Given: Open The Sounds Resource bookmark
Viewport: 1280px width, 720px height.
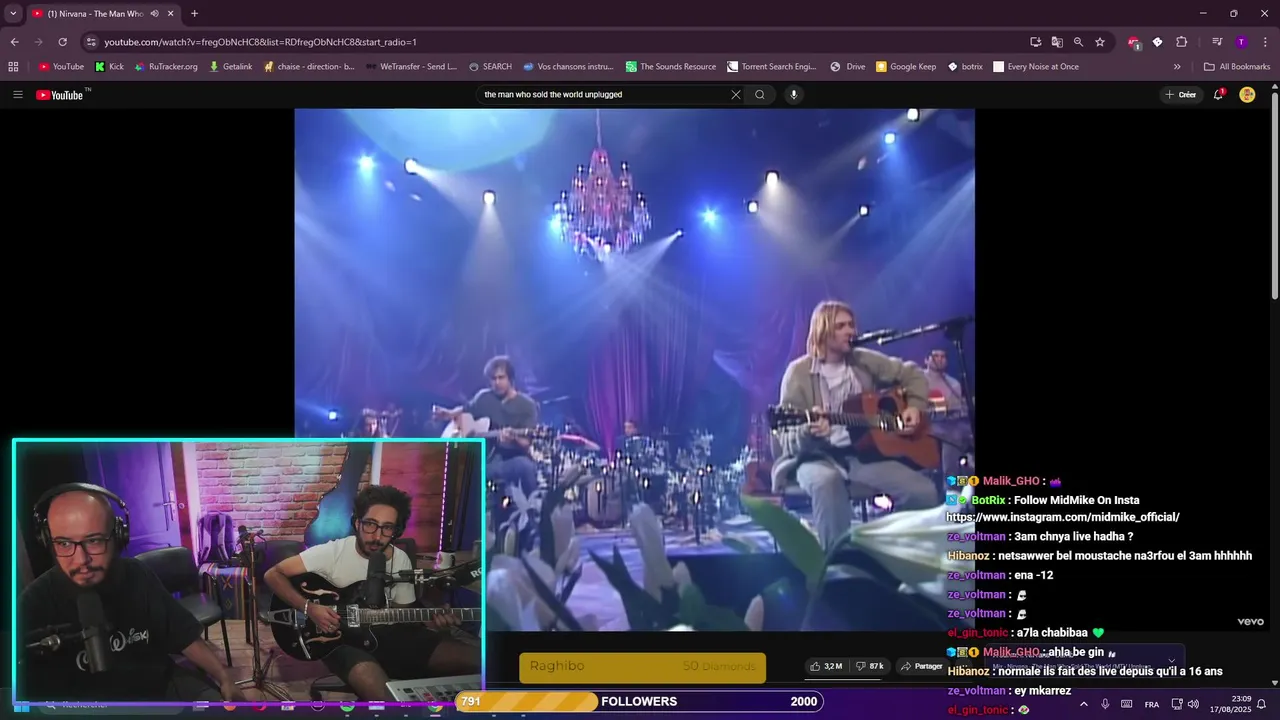Looking at the screenshot, I should point(670,67).
